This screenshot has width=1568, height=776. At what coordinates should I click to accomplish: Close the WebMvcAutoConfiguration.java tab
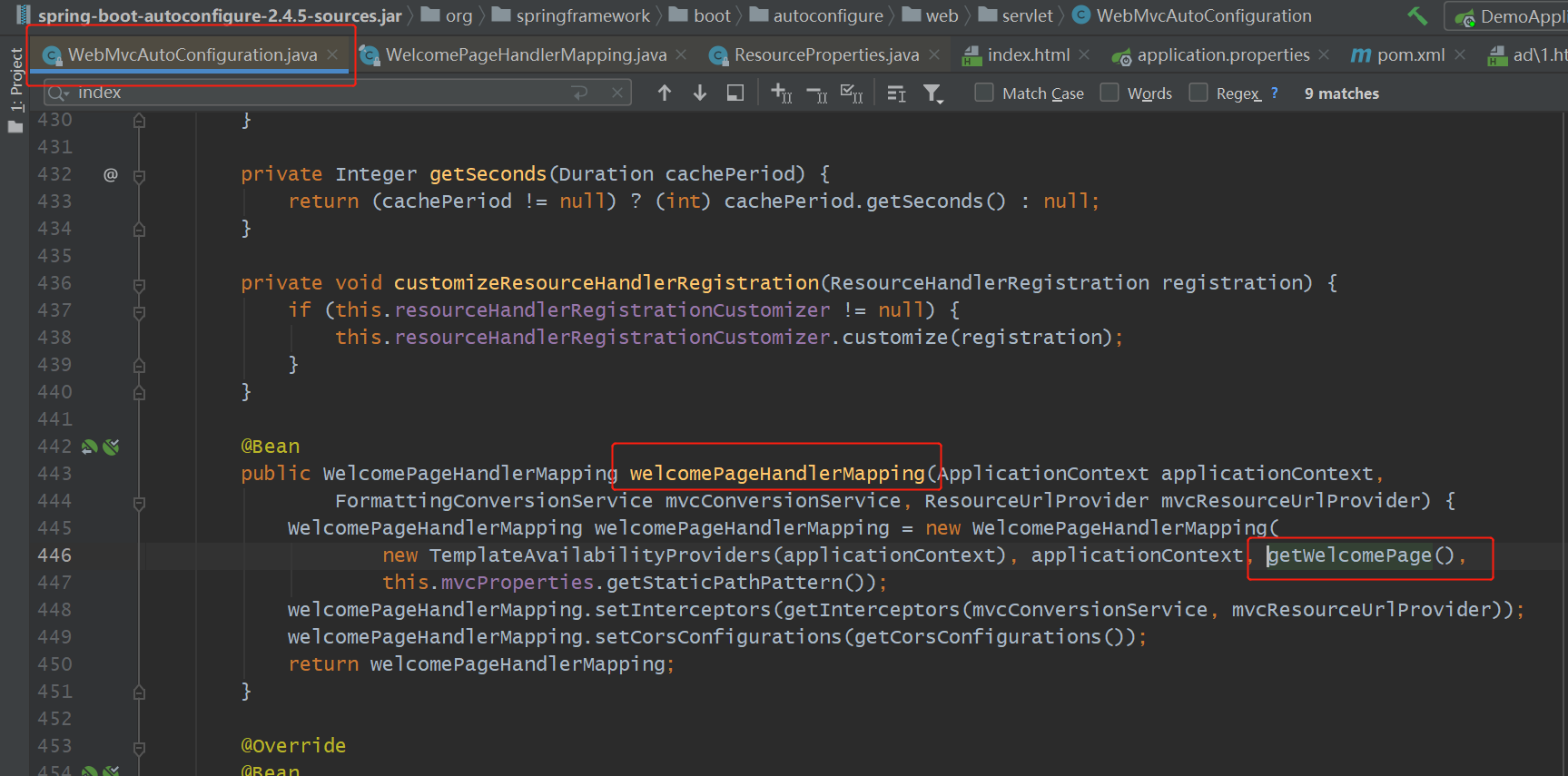click(x=332, y=54)
